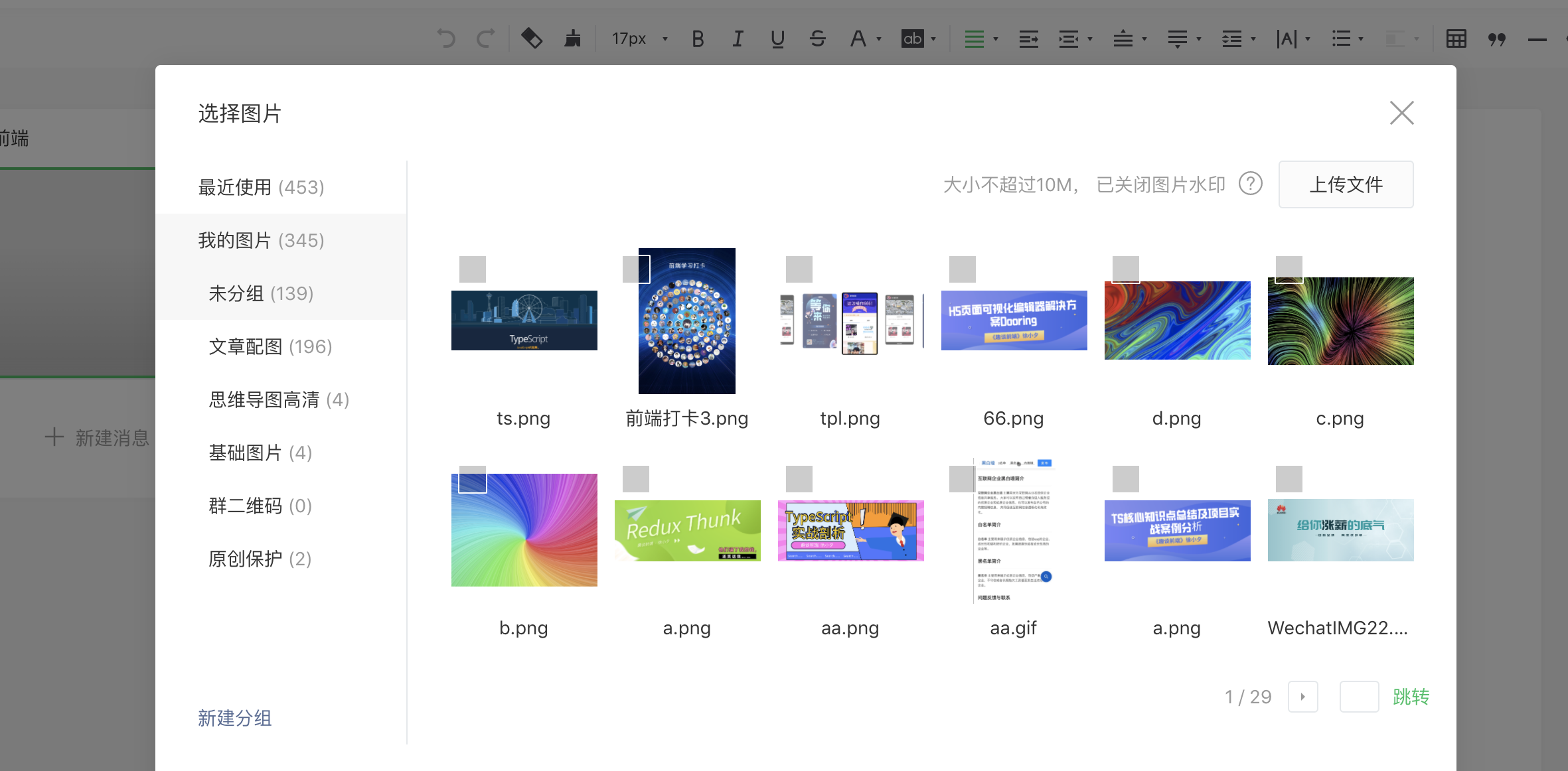Image resolution: width=1568 pixels, height=771 pixels.
Task: Select the format painter brush icon
Action: pos(572,38)
